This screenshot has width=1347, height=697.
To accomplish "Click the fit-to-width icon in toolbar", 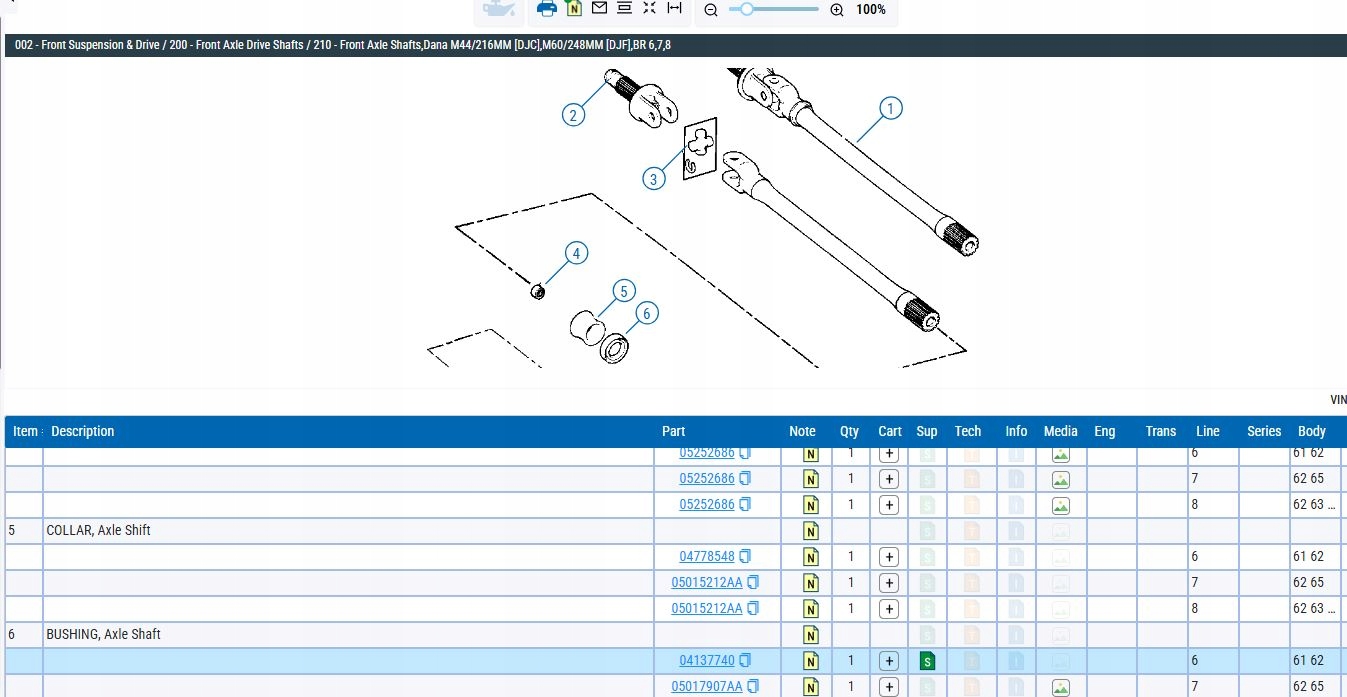I will pyautogui.click(x=675, y=8).
